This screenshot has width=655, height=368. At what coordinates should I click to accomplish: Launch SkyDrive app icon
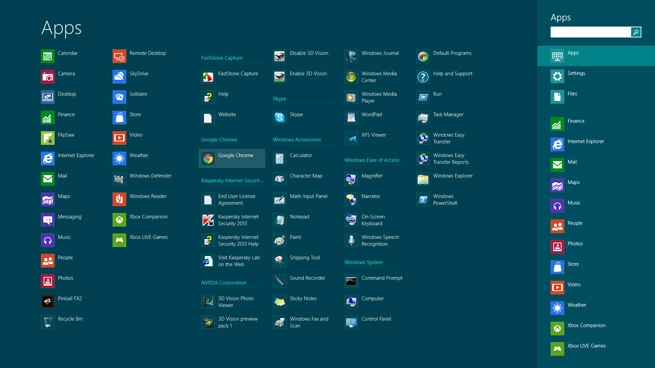point(119,76)
